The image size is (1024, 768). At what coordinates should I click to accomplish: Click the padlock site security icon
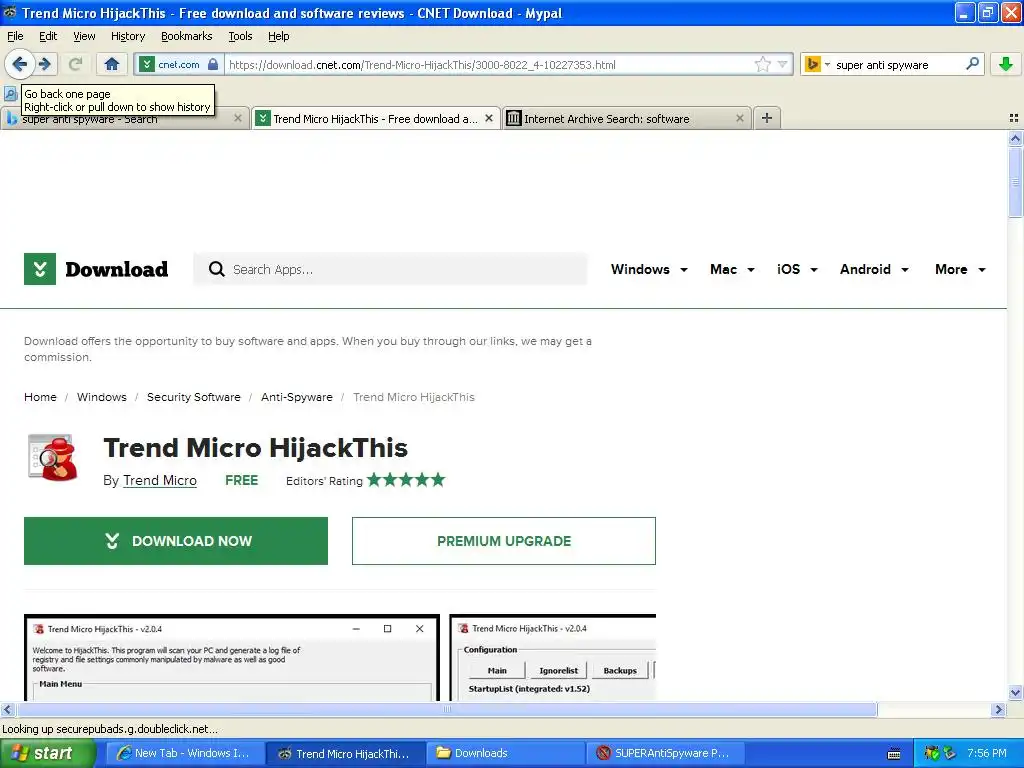(x=213, y=64)
